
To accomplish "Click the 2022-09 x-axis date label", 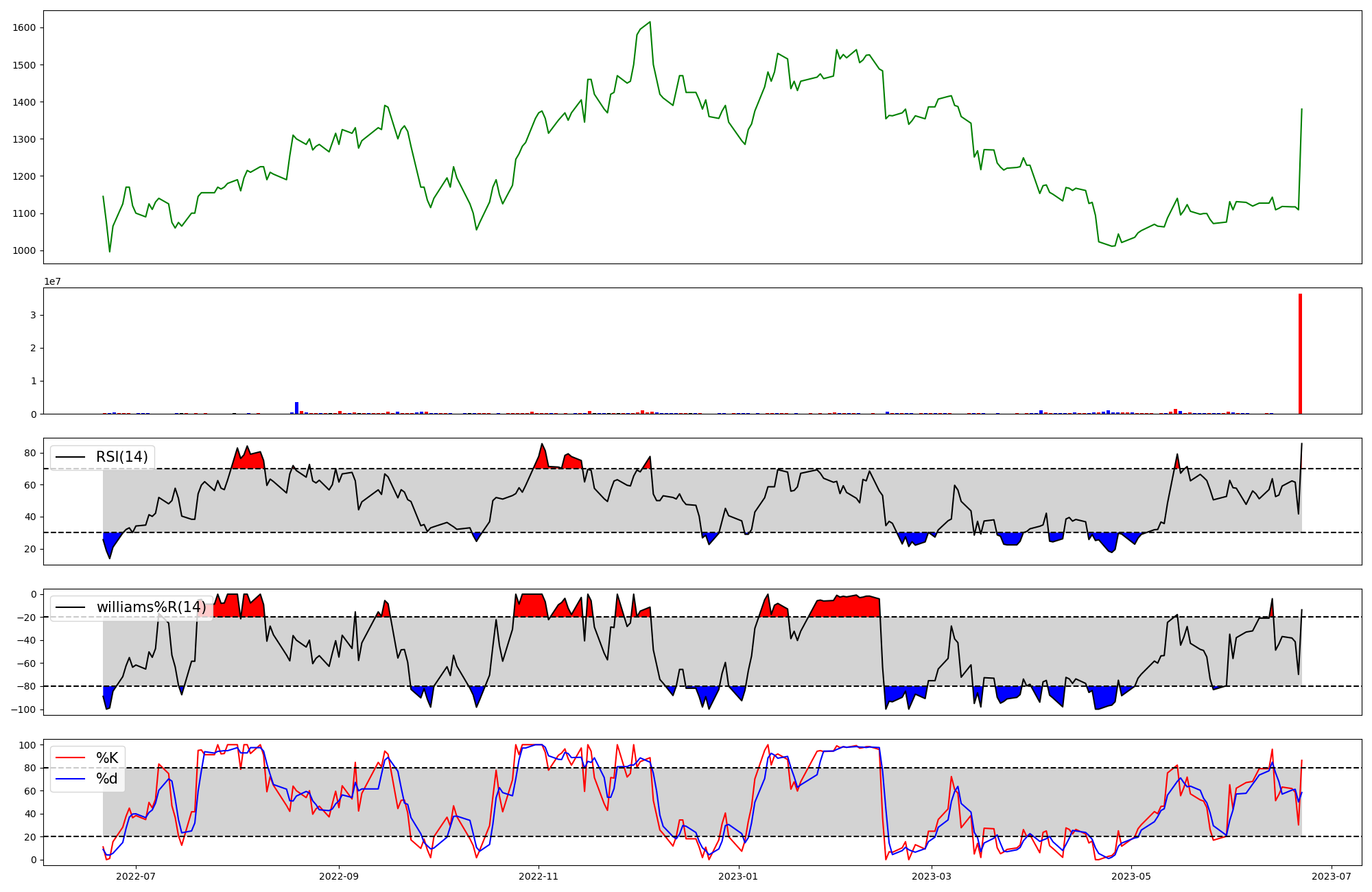I will point(339,876).
